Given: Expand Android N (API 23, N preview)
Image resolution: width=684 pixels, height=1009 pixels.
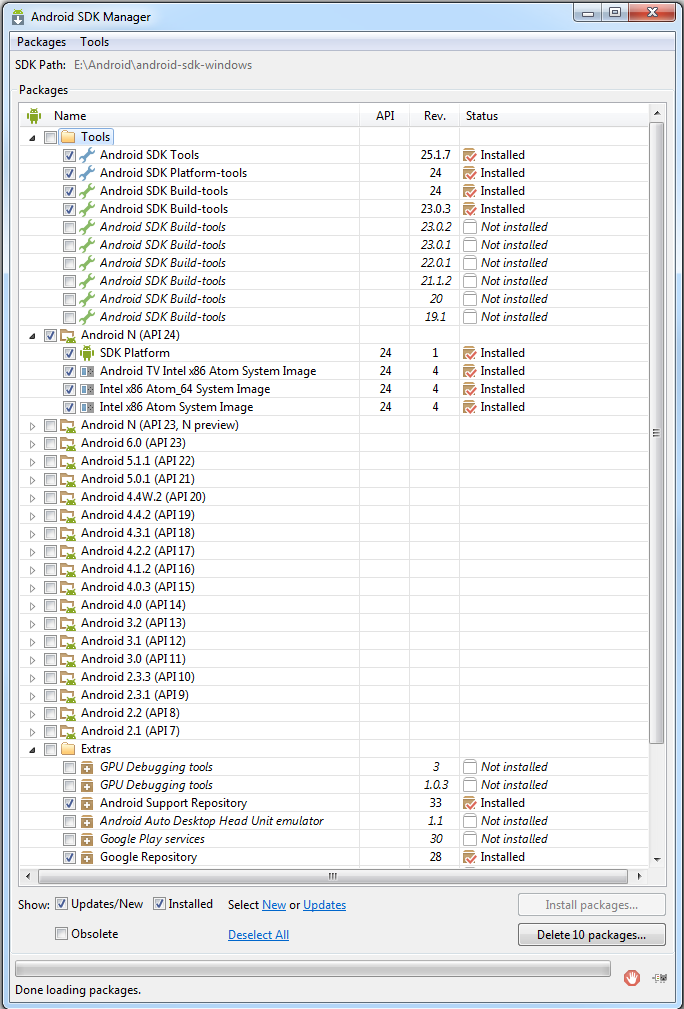Looking at the screenshot, I should 33,425.
